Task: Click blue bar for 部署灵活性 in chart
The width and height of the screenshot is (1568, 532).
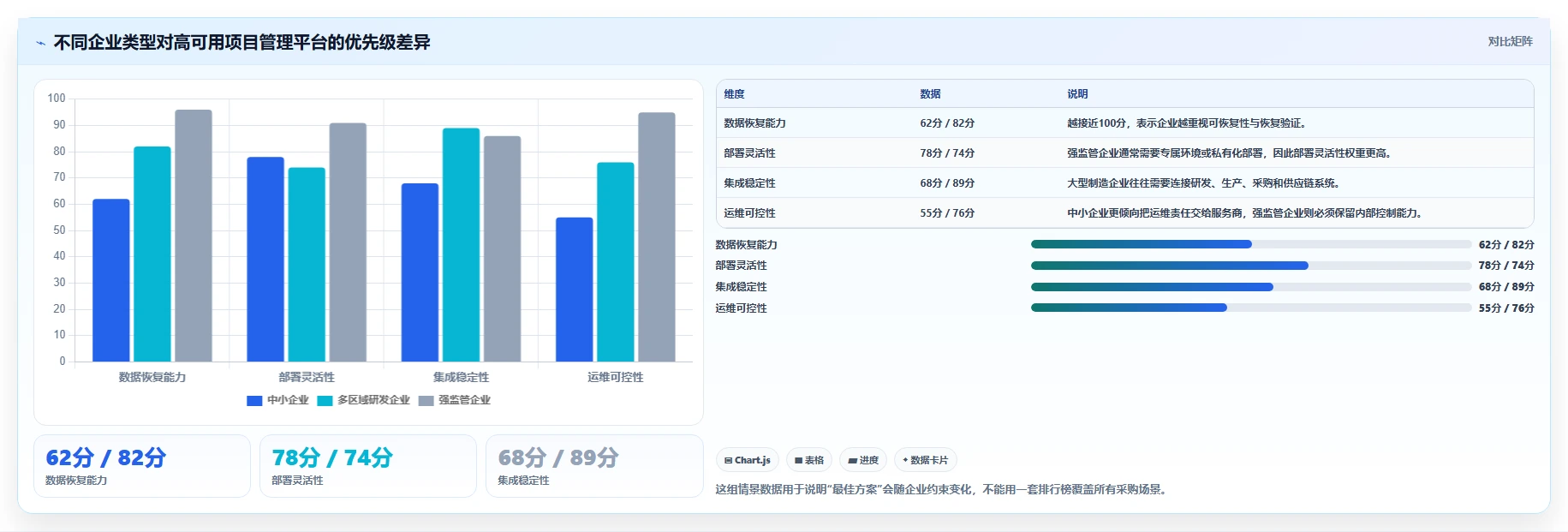Action: pyautogui.click(x=265, y=259)
